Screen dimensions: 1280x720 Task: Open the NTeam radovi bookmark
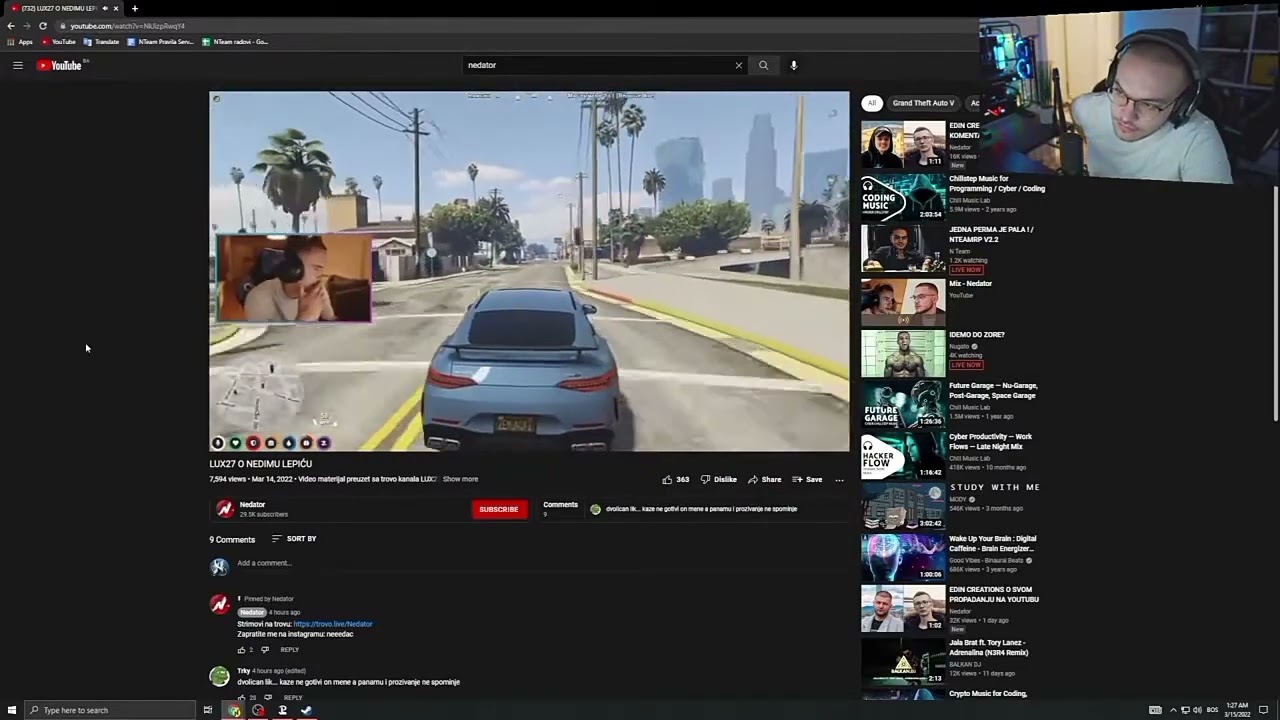coord(235,42)
